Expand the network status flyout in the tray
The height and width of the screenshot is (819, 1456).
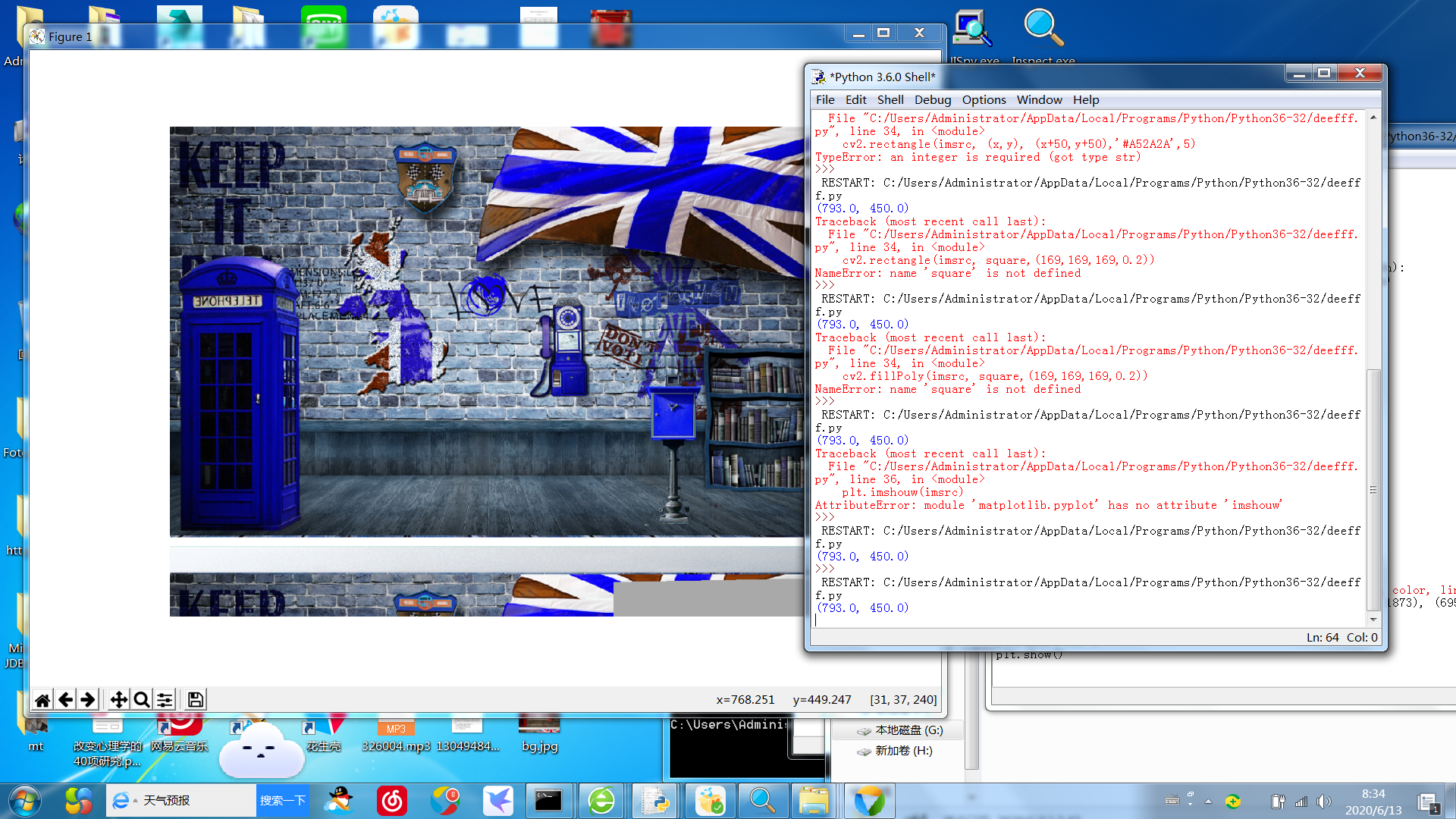point(1301,801)
